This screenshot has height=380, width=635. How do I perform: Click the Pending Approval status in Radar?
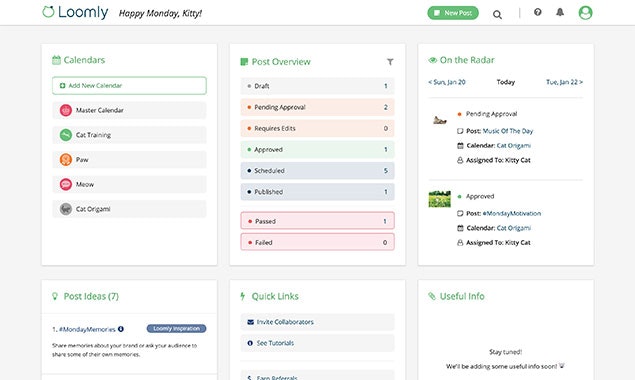(491, 114)
